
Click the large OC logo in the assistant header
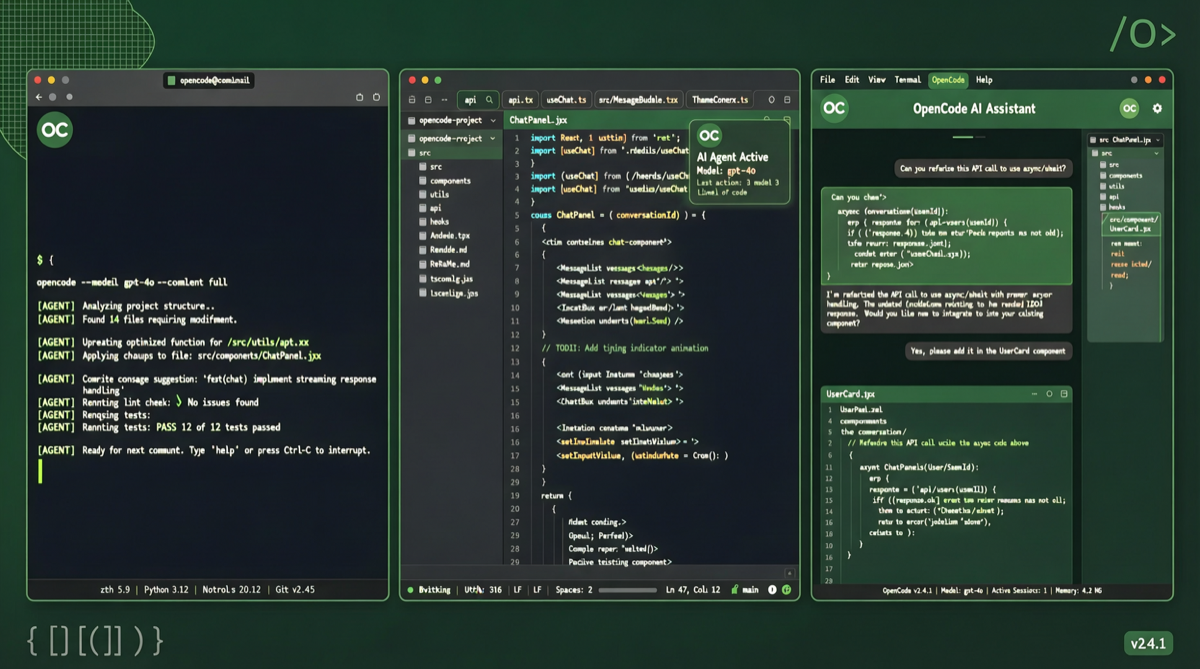coord(835,108)
